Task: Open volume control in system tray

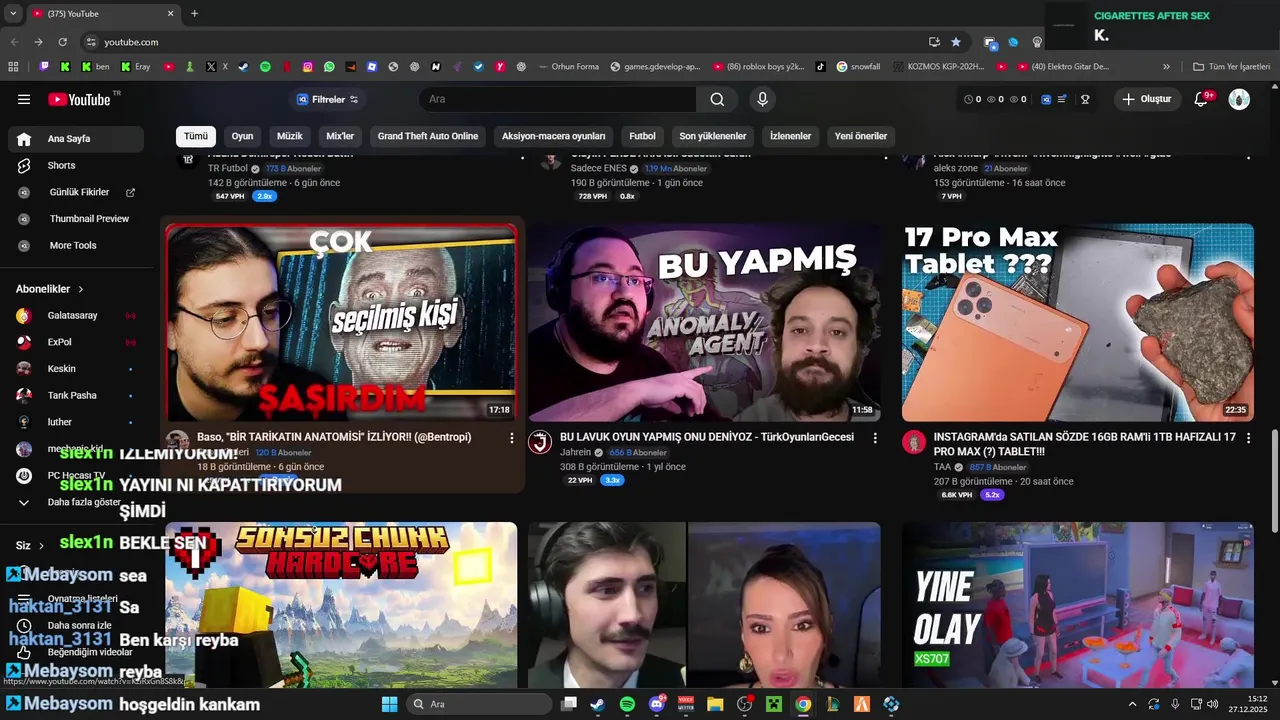Action: click(1213, 704)
